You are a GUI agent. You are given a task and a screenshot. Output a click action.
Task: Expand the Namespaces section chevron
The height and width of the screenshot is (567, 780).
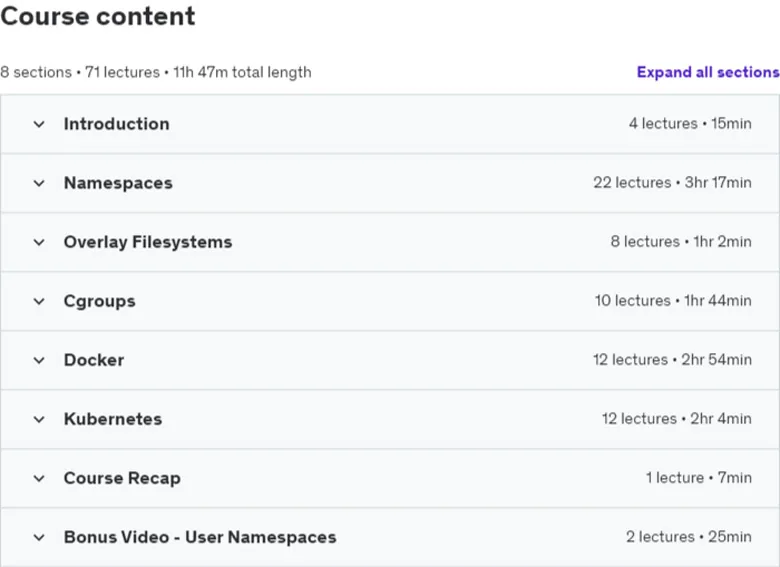tap(39, 183)
